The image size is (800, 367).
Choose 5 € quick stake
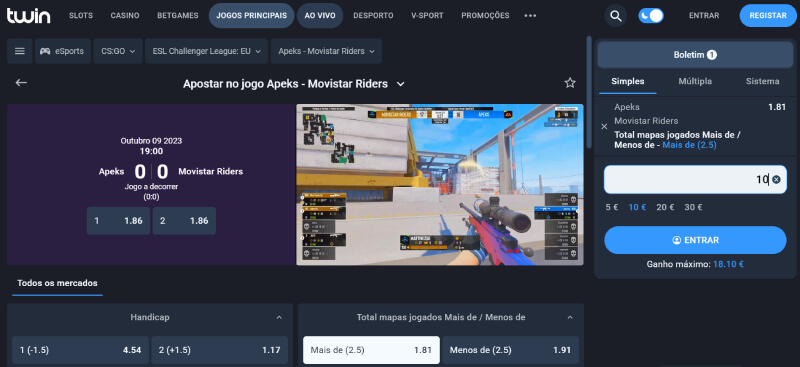tap(612, 207)
